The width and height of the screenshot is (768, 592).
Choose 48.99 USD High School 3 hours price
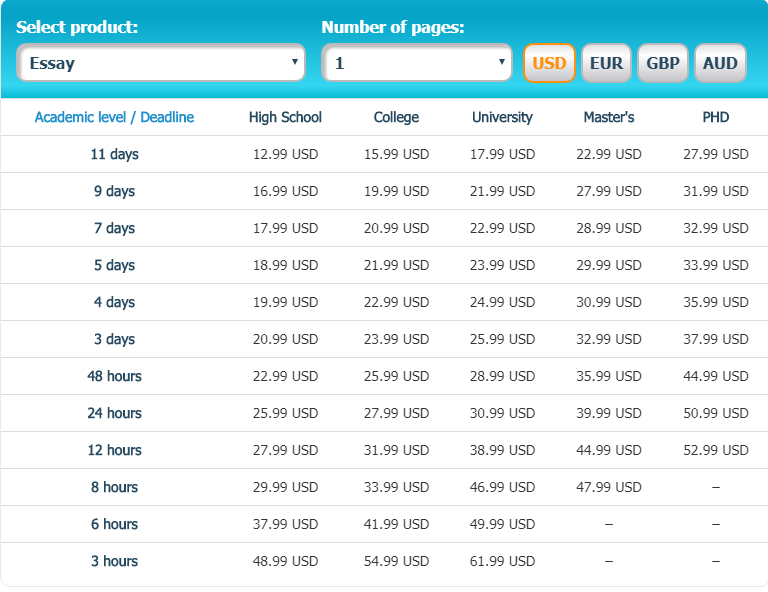285,561
